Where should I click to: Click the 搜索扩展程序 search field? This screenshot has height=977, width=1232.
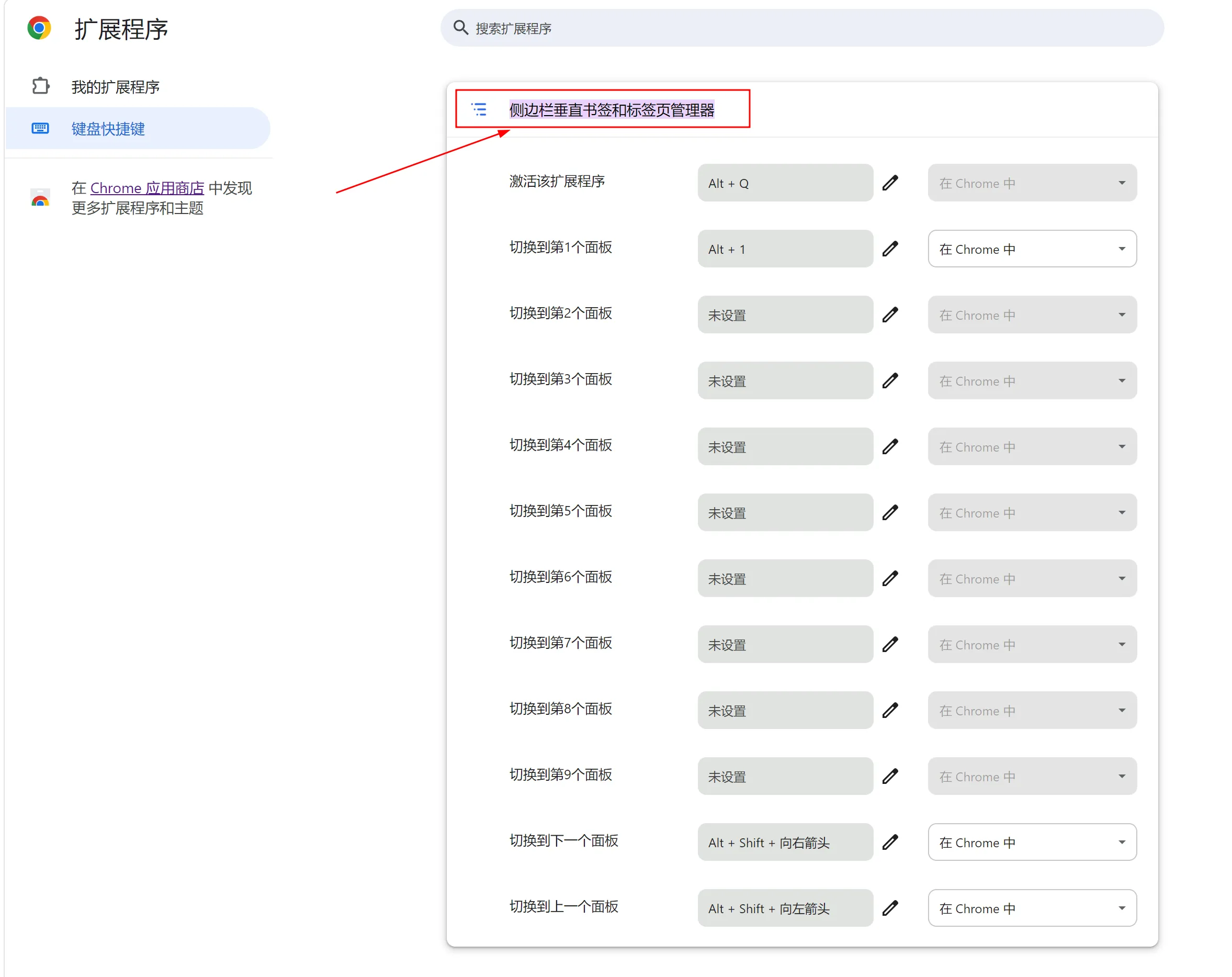pyautogui.click(x=800, y=28)
